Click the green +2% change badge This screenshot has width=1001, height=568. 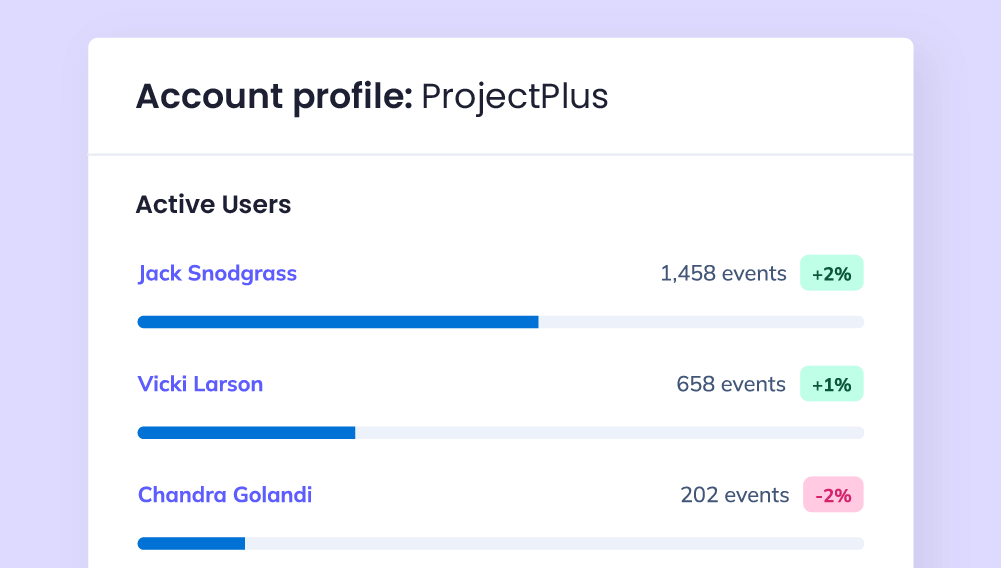(831, 274)
